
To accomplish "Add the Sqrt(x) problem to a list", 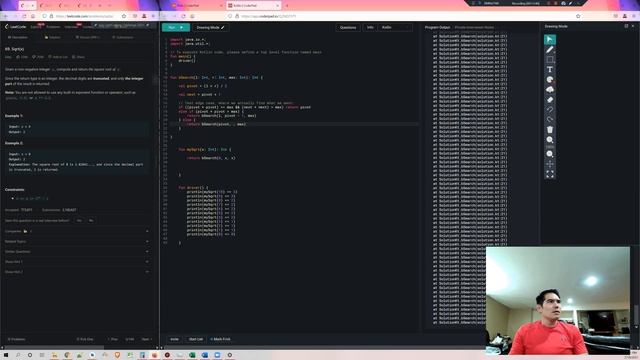I will point(58,57).
